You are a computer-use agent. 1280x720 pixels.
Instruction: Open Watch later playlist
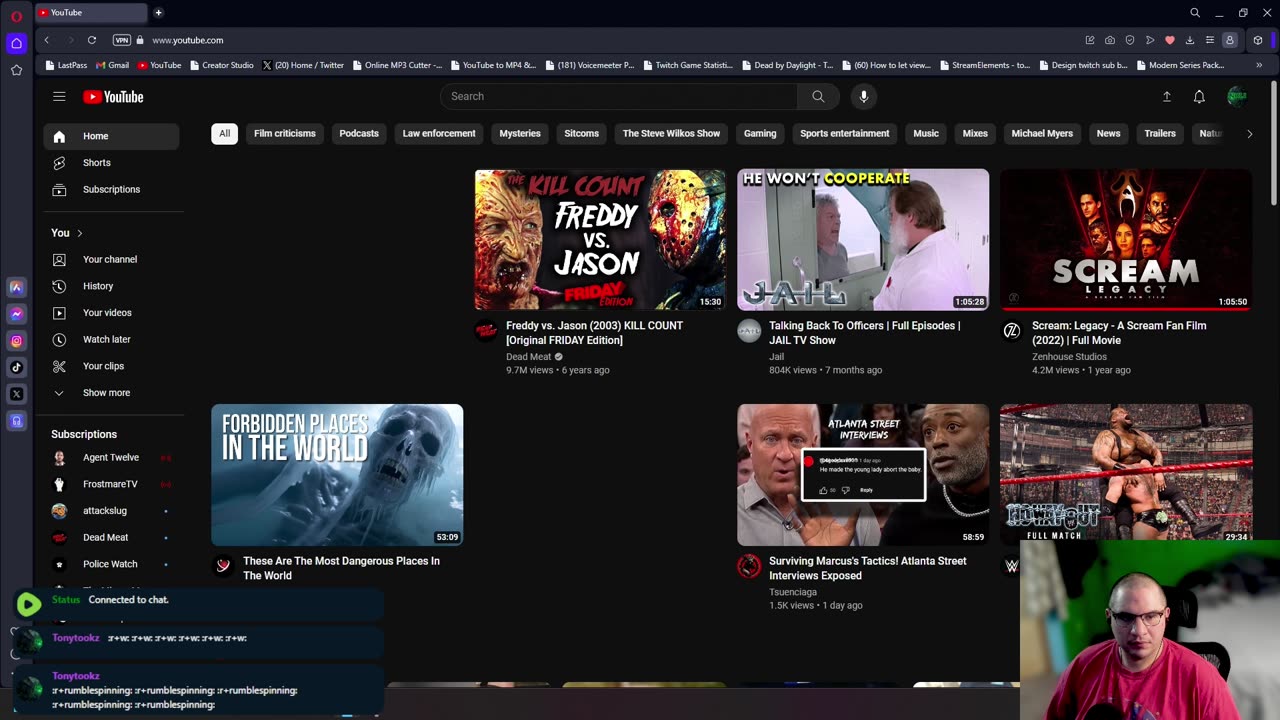[x=112, y=339]
